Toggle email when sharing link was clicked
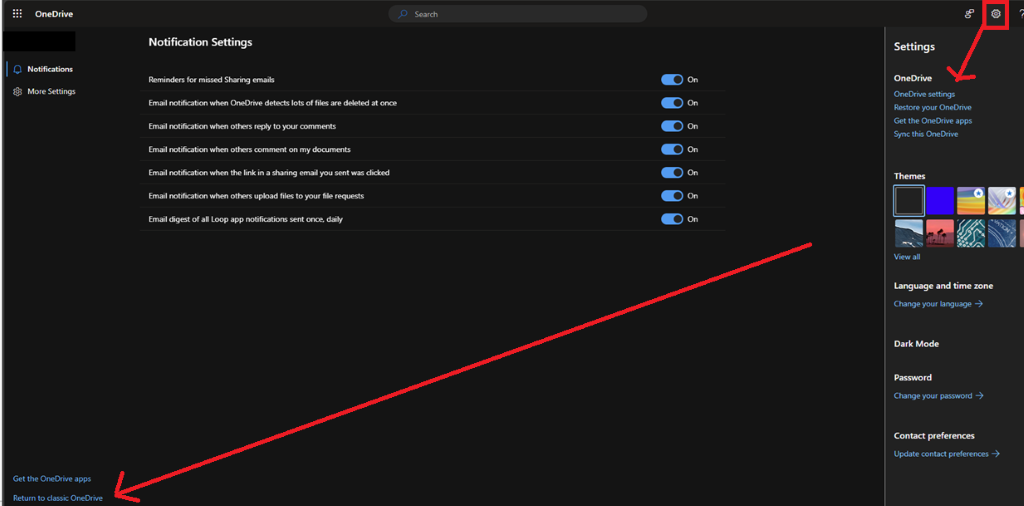 point(672,173)
